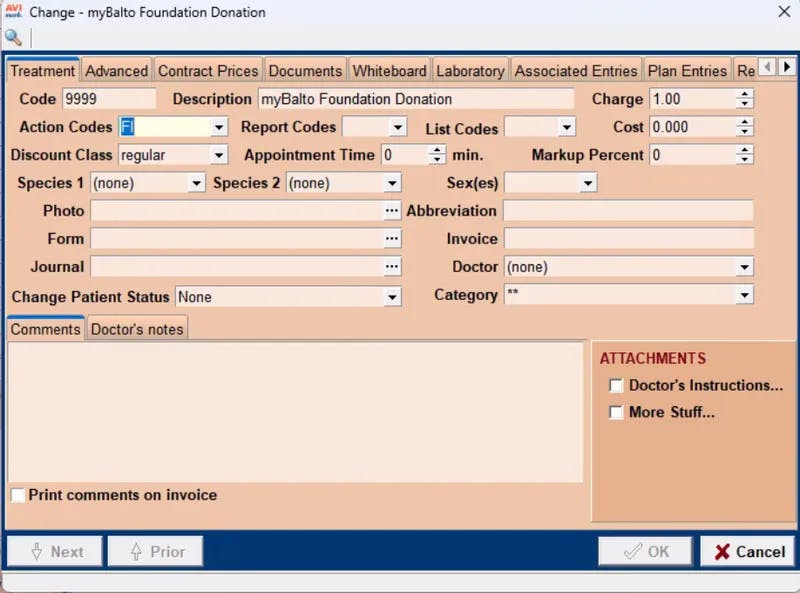
Task: Switch to the Advanced tab
Action: click(x=116, y=70)
